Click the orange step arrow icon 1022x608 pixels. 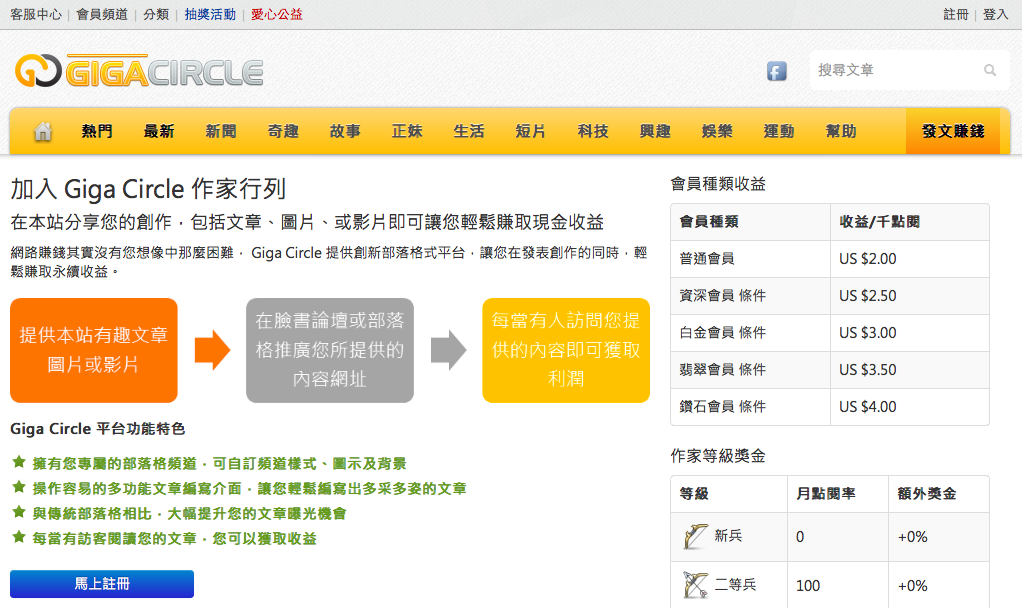point(212,350)
